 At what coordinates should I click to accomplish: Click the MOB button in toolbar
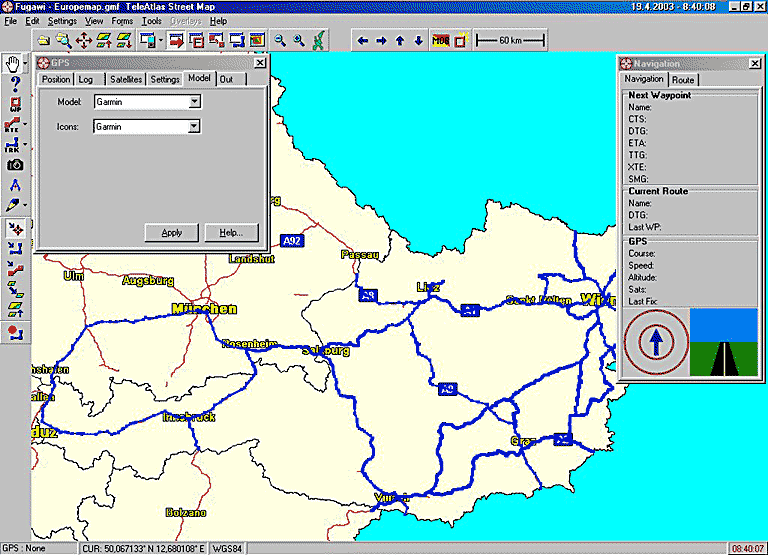(440, 41)
